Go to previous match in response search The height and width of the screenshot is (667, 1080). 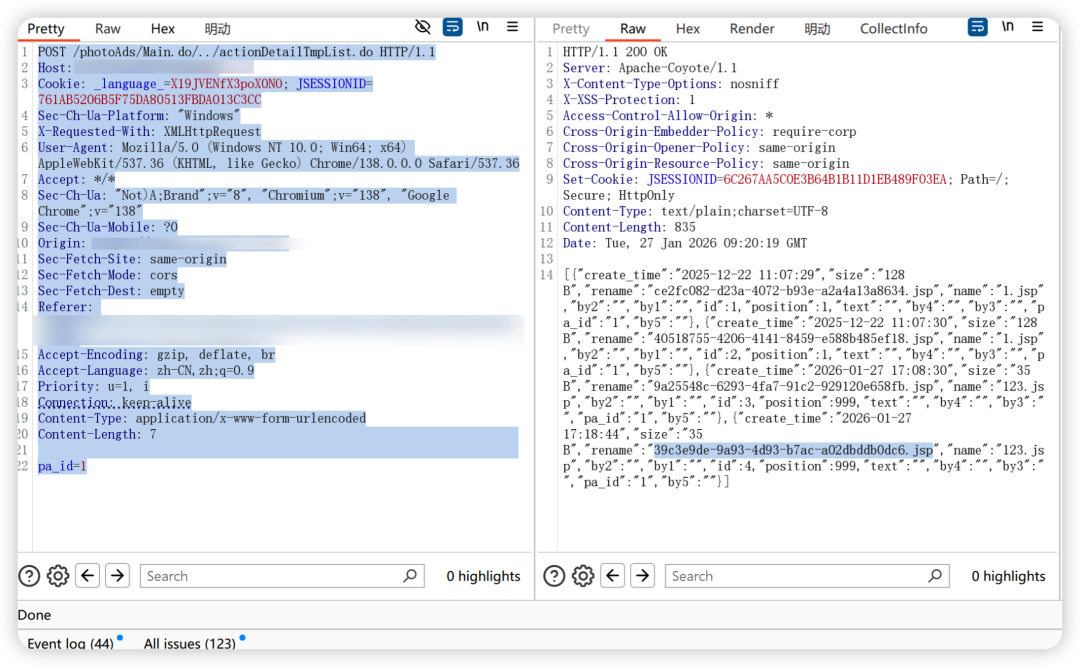(613, 576)
